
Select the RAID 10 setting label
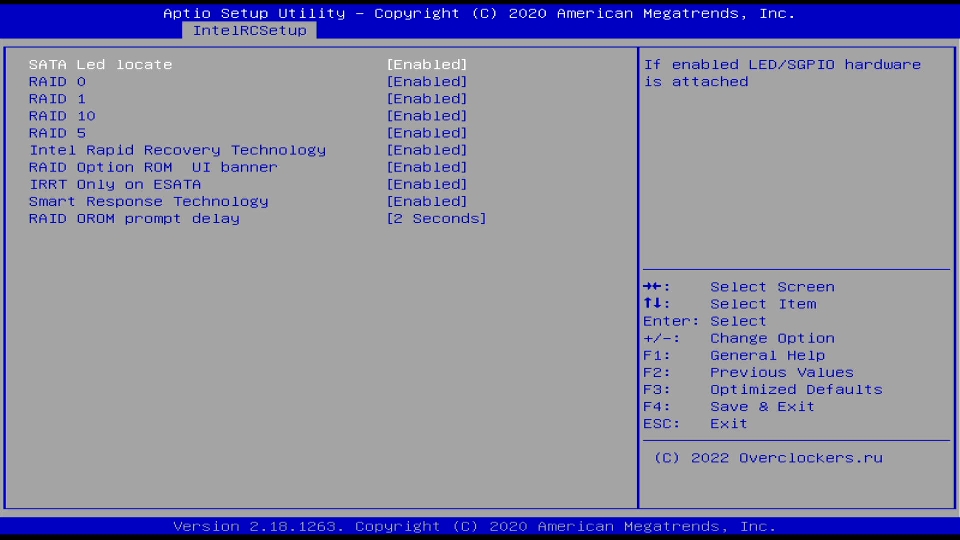coord(62,116)
